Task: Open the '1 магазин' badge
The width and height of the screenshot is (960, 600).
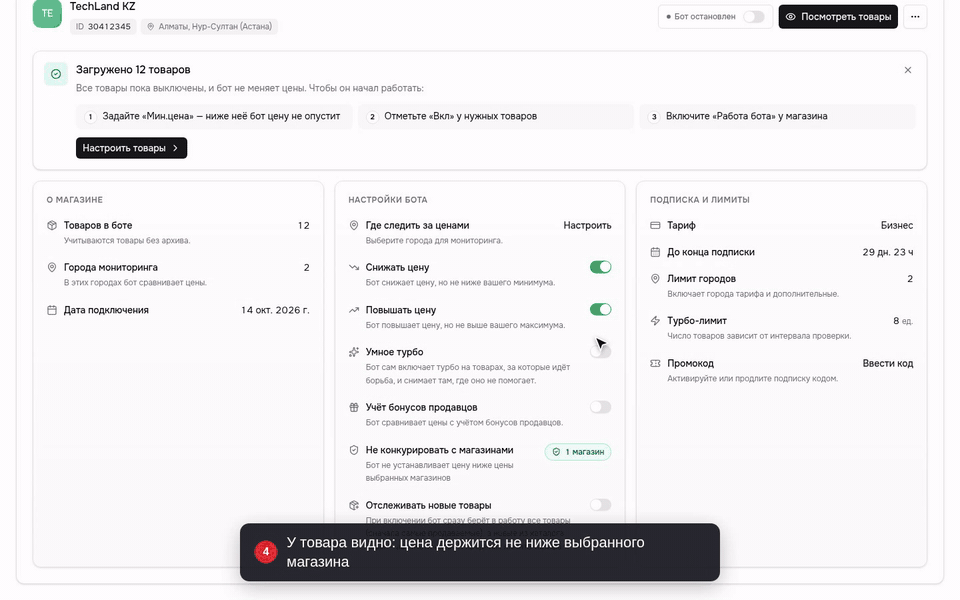Action: 578,452
